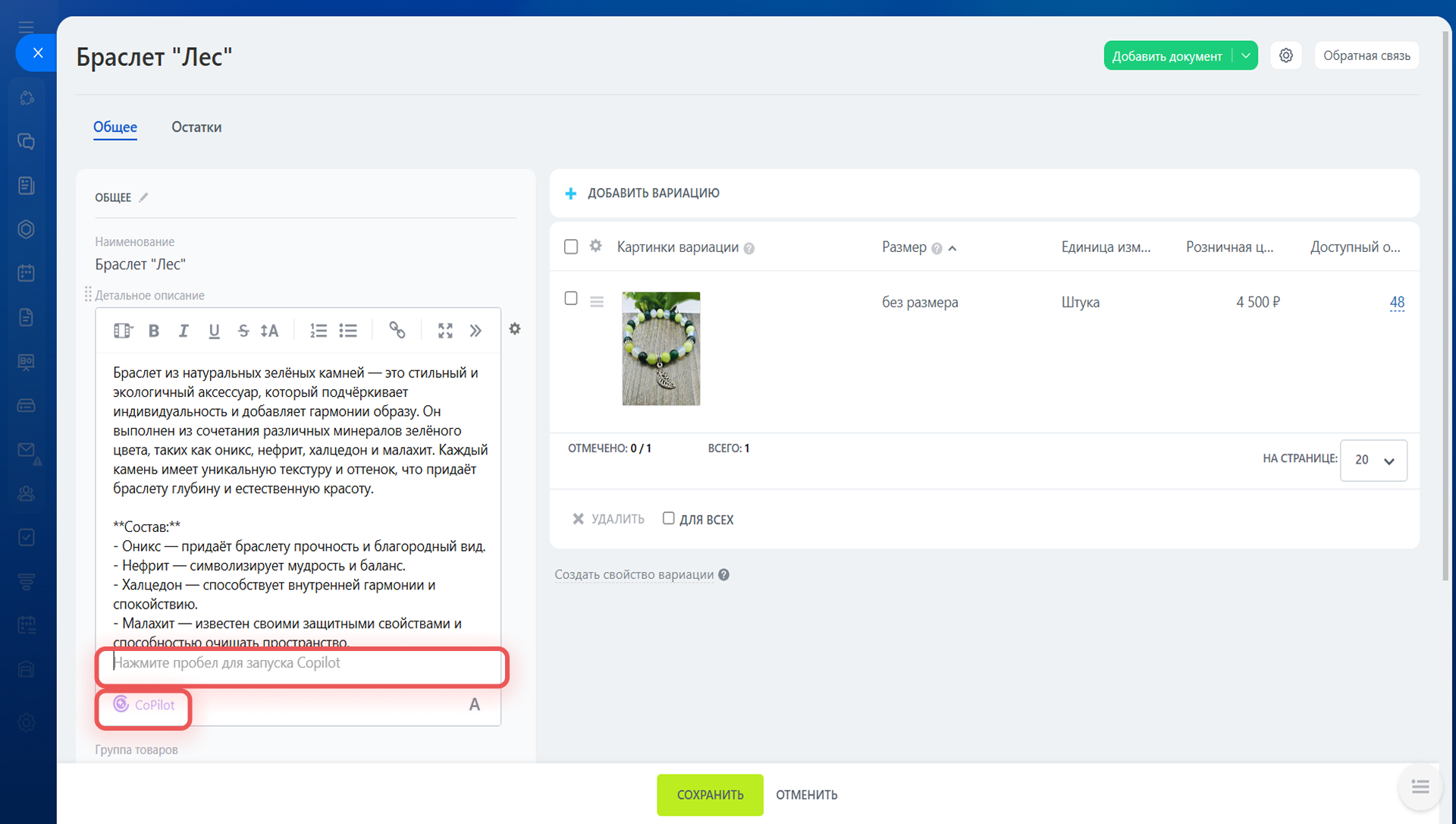
Task: Click the 'Создать свойство вариации' link
Action: pos(634,574)
